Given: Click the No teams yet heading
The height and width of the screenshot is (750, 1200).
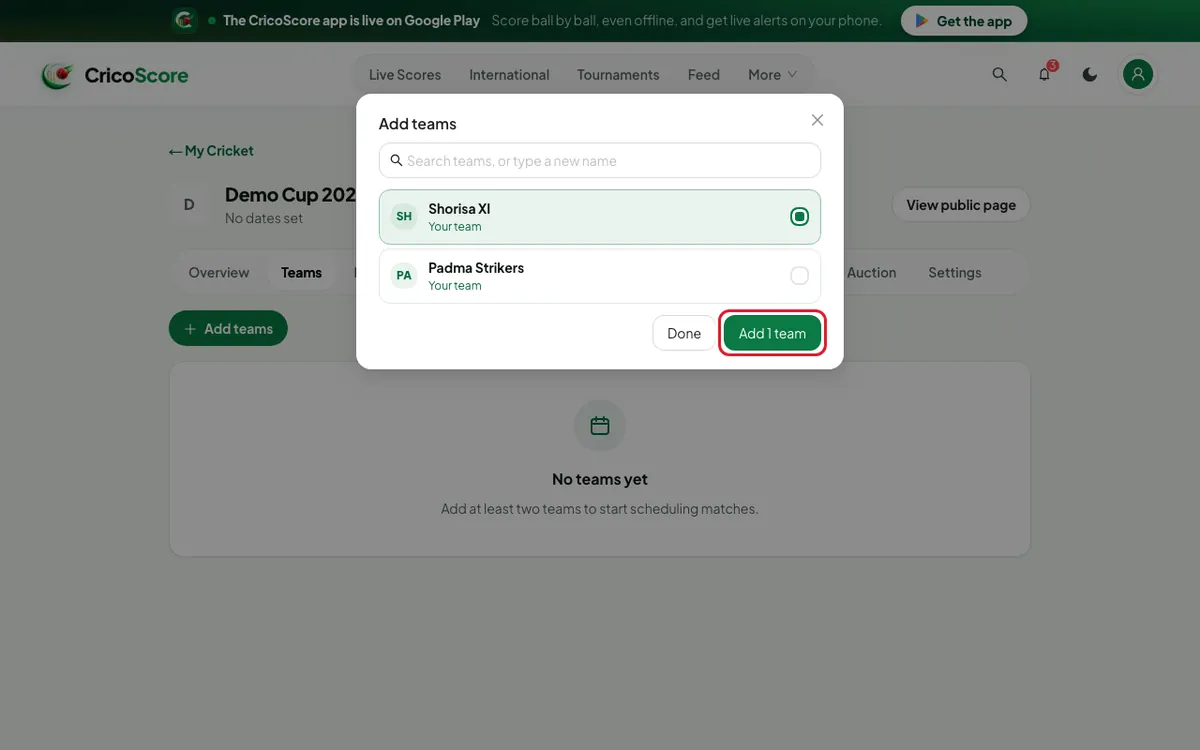Looking at the screenshot, I should [600, 479].
